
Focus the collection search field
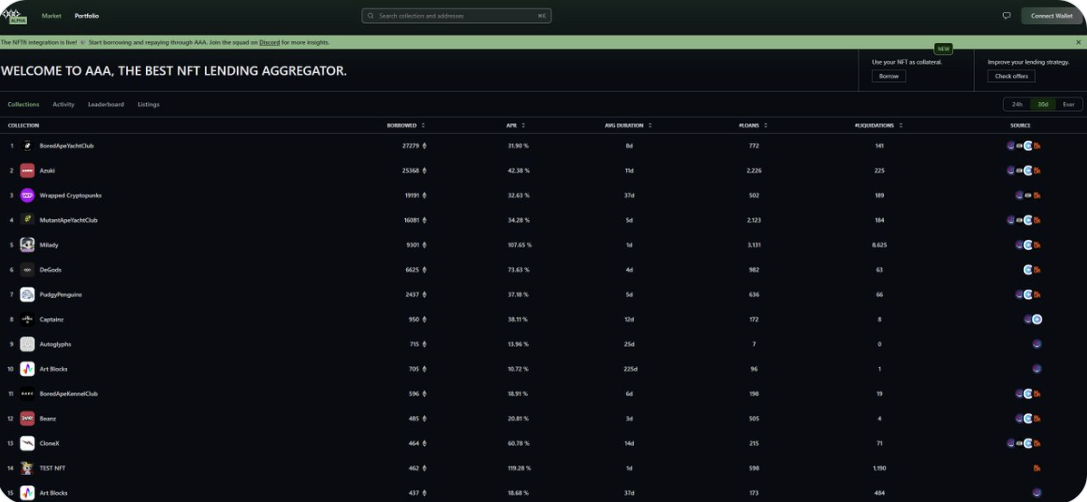point(456,16)
